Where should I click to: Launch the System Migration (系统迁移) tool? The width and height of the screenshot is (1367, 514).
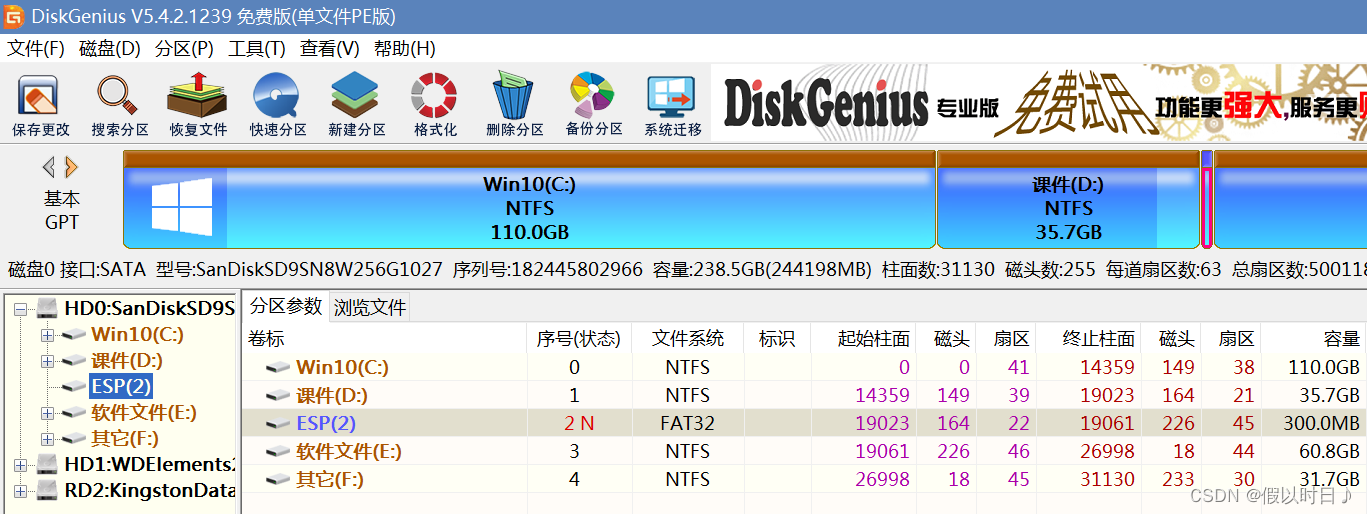[672, 105]
